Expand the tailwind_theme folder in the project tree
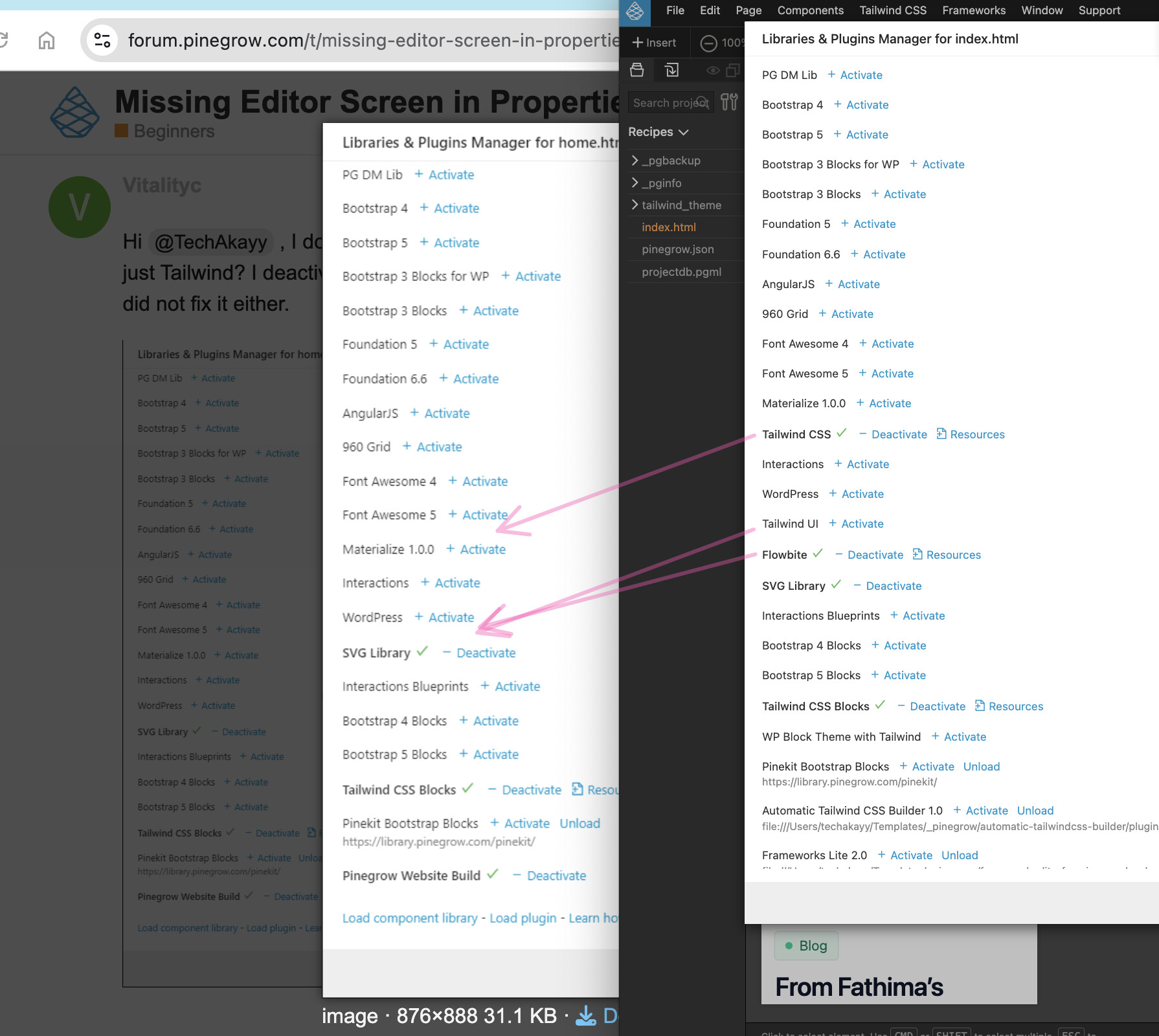This screenshot has width=1159, height=1036. click(635, 205)
